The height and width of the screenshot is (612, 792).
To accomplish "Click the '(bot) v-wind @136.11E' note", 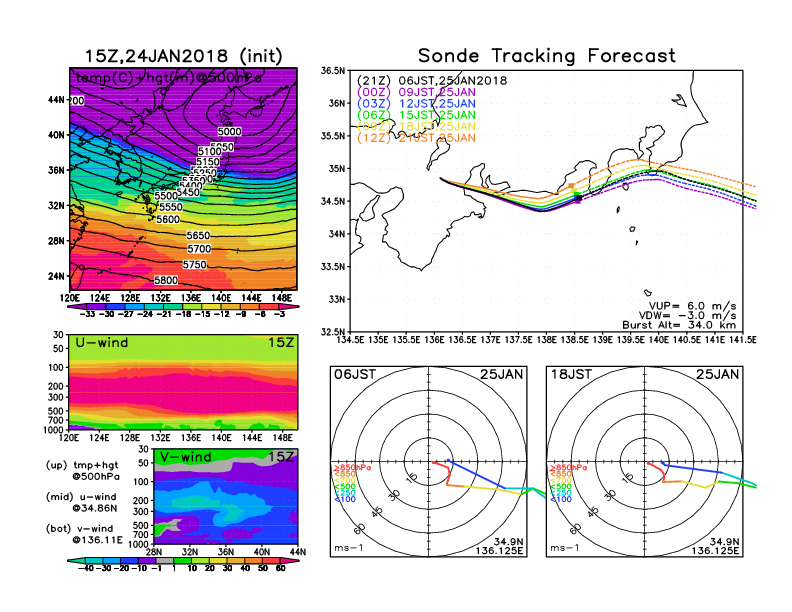I will coord(84,534).
